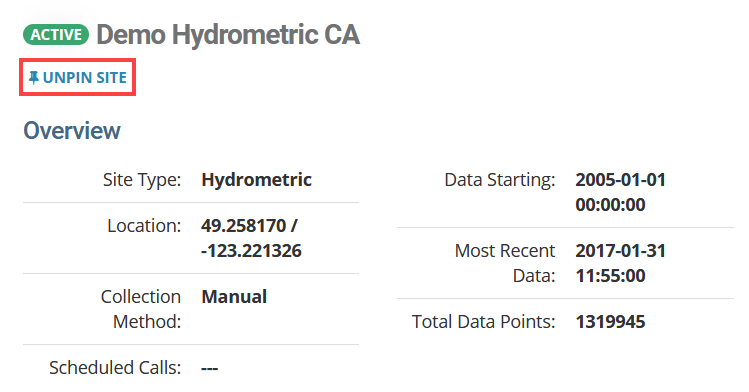Click the Location label
This screenshot has width=749, height=392.
point(144,226)
